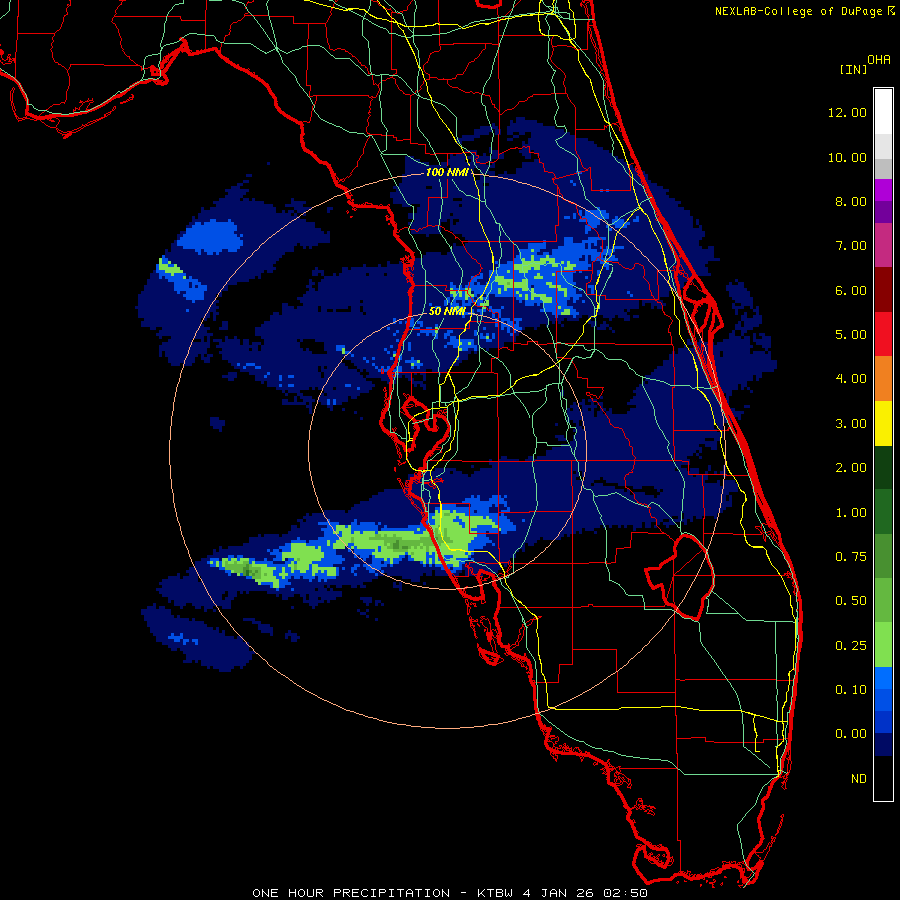The width and height of the screenshot is (900, 900).
Task: Select the orange legend swatch near 4.00
Action: (x=883, y=379)
